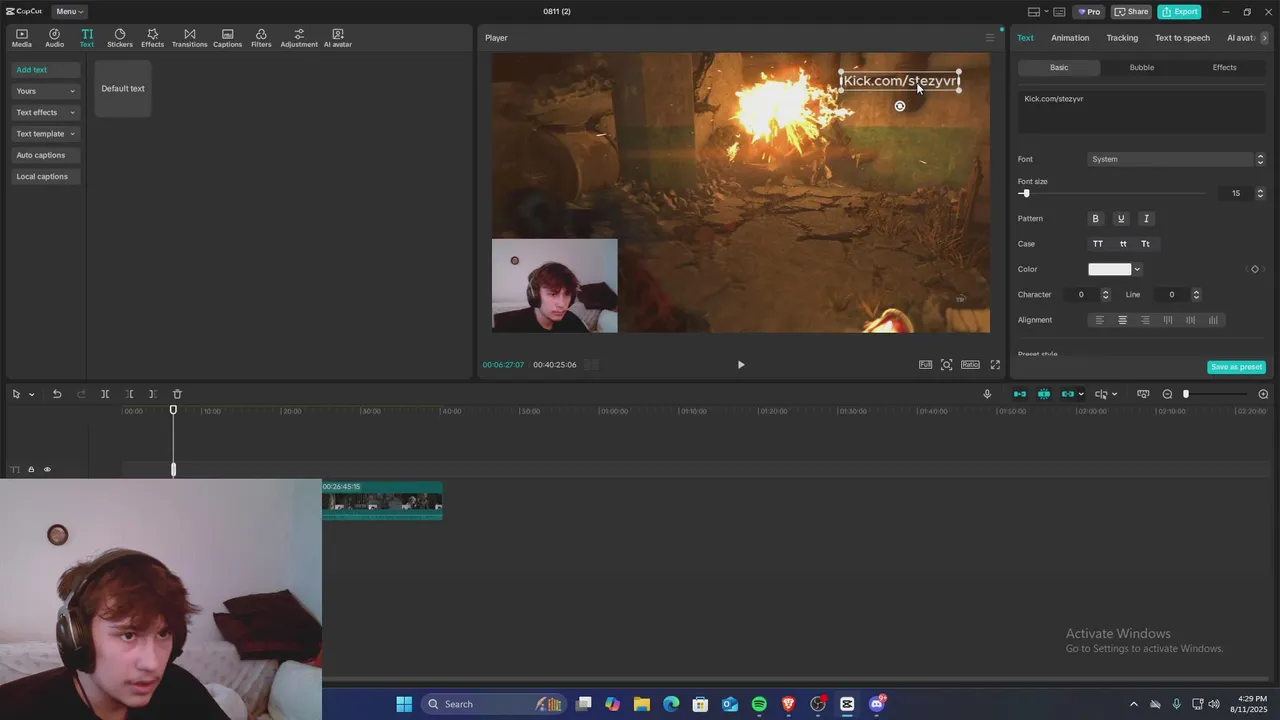Expand the Text template category
This screenshot has height=720, width=1280.
(x=45, y=134)
